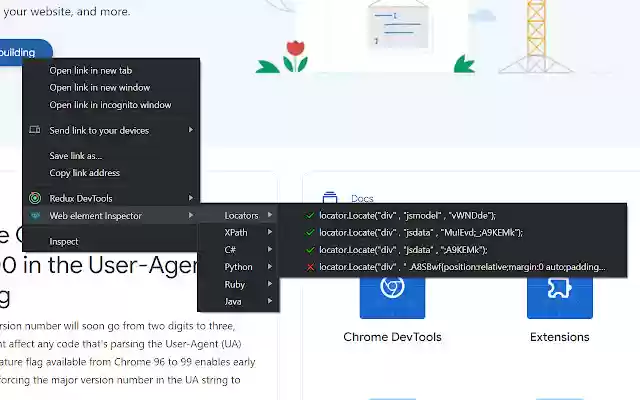Expand the Python arrow

[x=270, y=267]
